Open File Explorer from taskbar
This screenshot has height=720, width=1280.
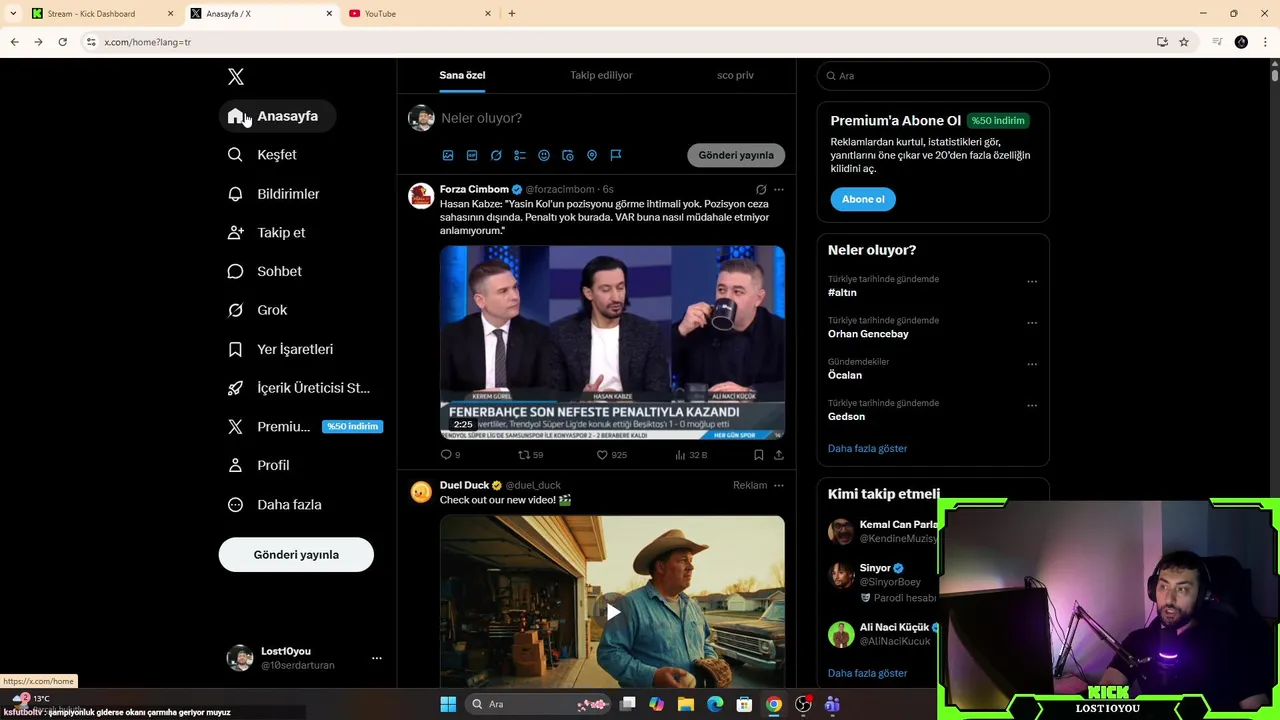click(686, 704)
